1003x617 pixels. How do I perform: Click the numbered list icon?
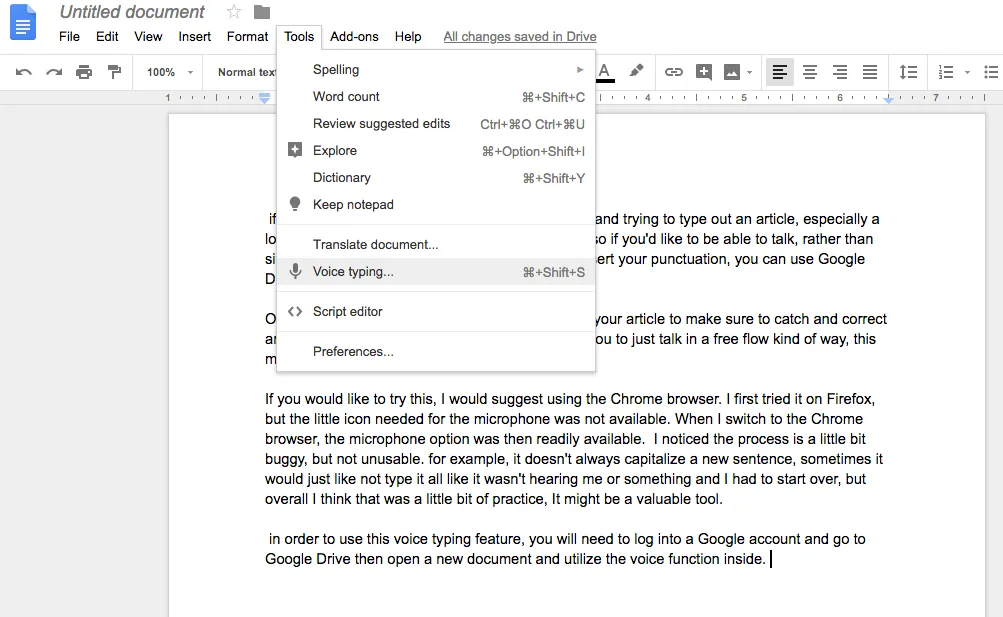click(945, 72)
